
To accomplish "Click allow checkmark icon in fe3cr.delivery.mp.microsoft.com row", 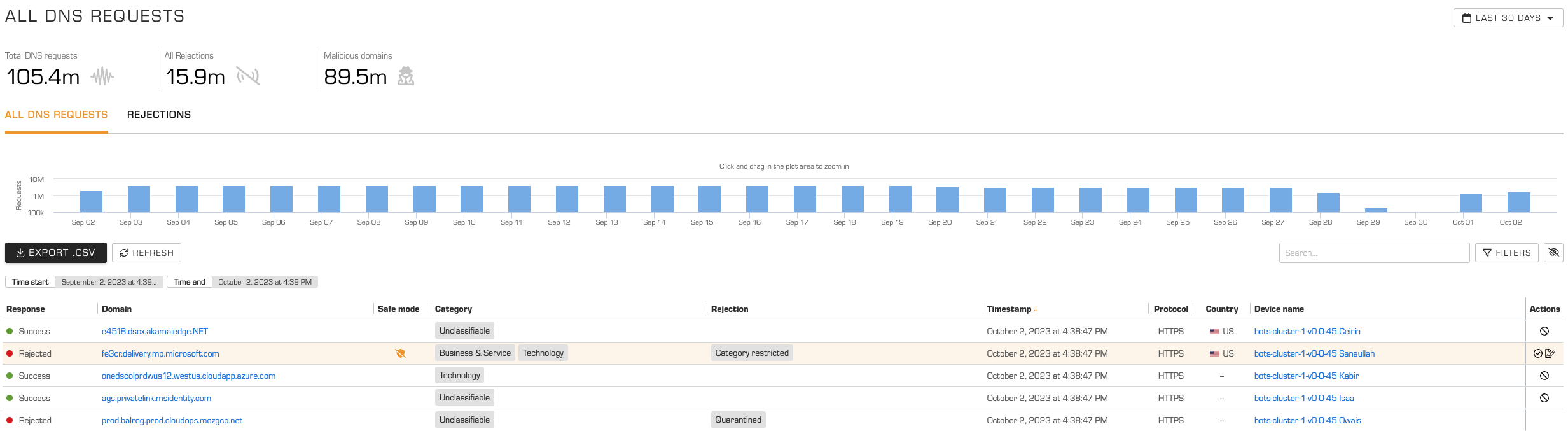I will click(x=1538, y=353).
